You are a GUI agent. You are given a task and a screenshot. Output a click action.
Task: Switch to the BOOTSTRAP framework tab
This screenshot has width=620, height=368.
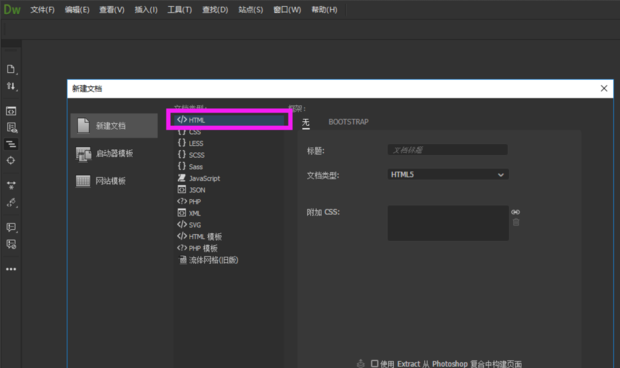pos(348,122)
